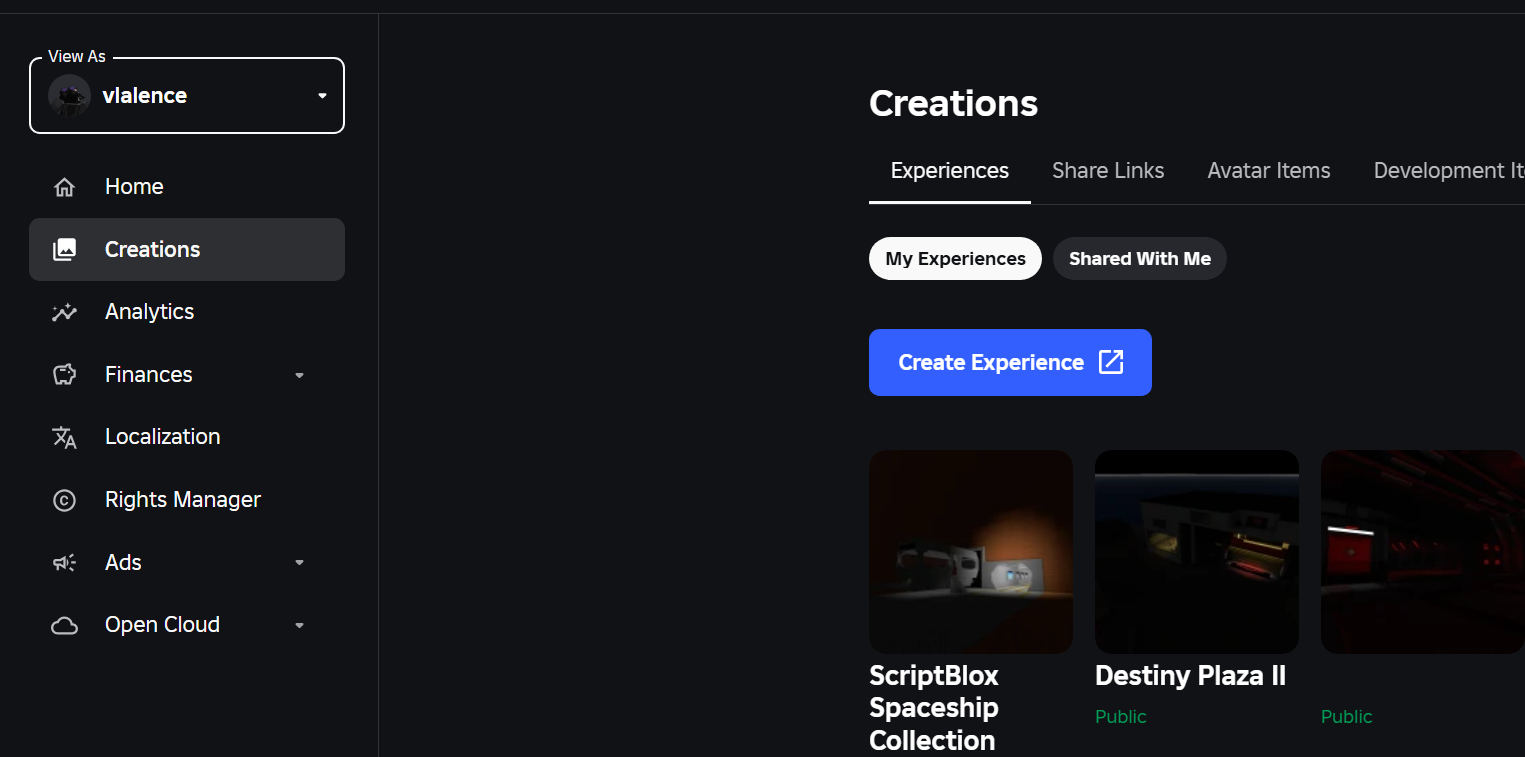
Task: Click the vlalence profile avatar
Action: (x=69, y=96)
